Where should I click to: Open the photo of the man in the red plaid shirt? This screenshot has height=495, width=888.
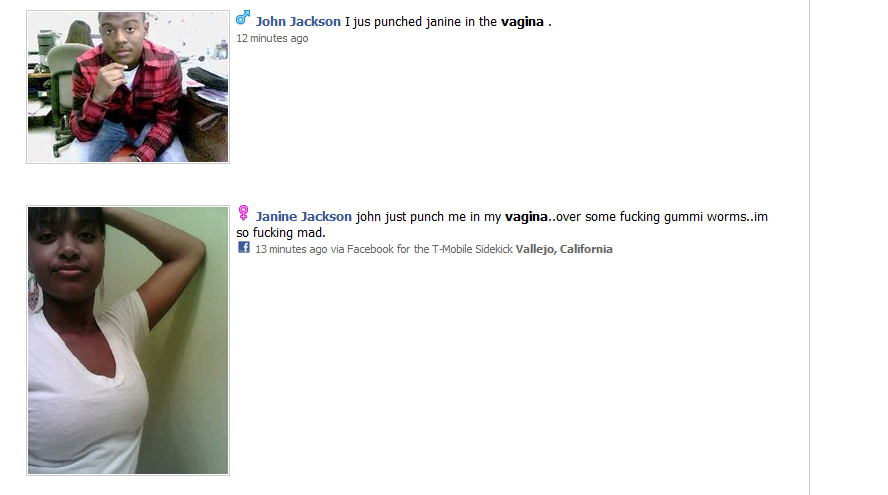[128, 87]
